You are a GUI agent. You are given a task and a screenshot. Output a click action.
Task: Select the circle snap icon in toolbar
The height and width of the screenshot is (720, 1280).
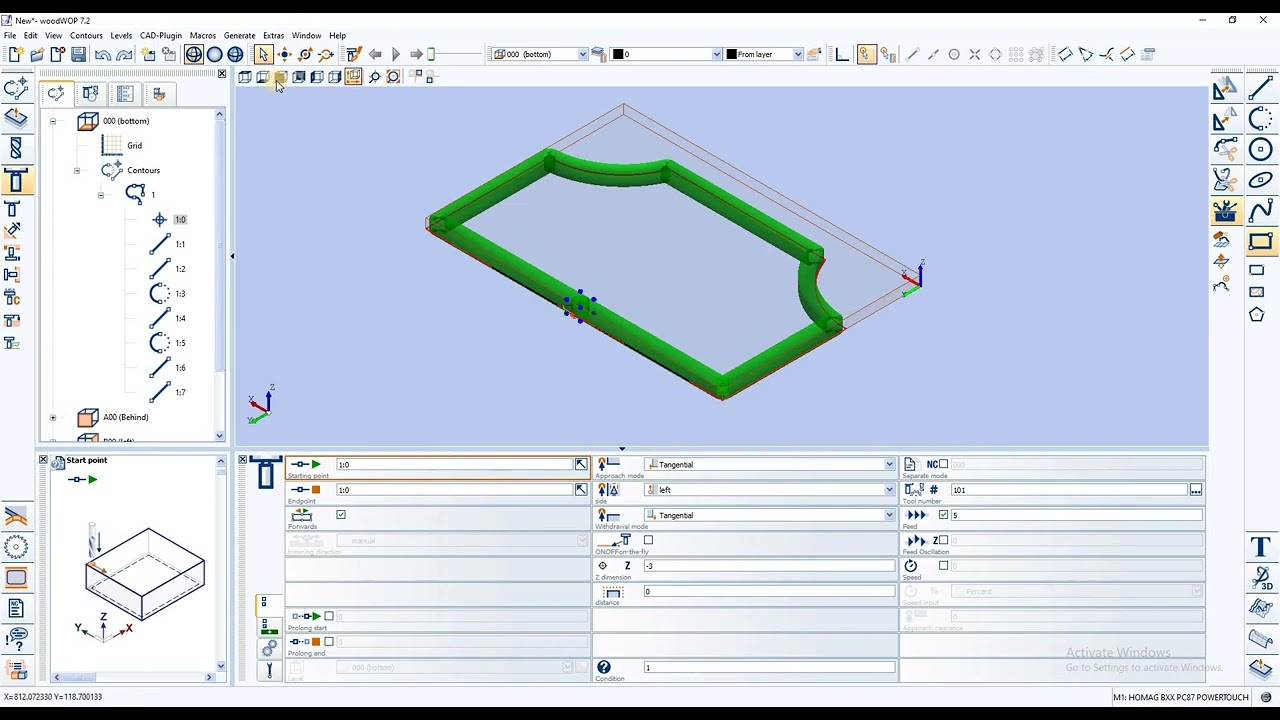coord(954,54)
